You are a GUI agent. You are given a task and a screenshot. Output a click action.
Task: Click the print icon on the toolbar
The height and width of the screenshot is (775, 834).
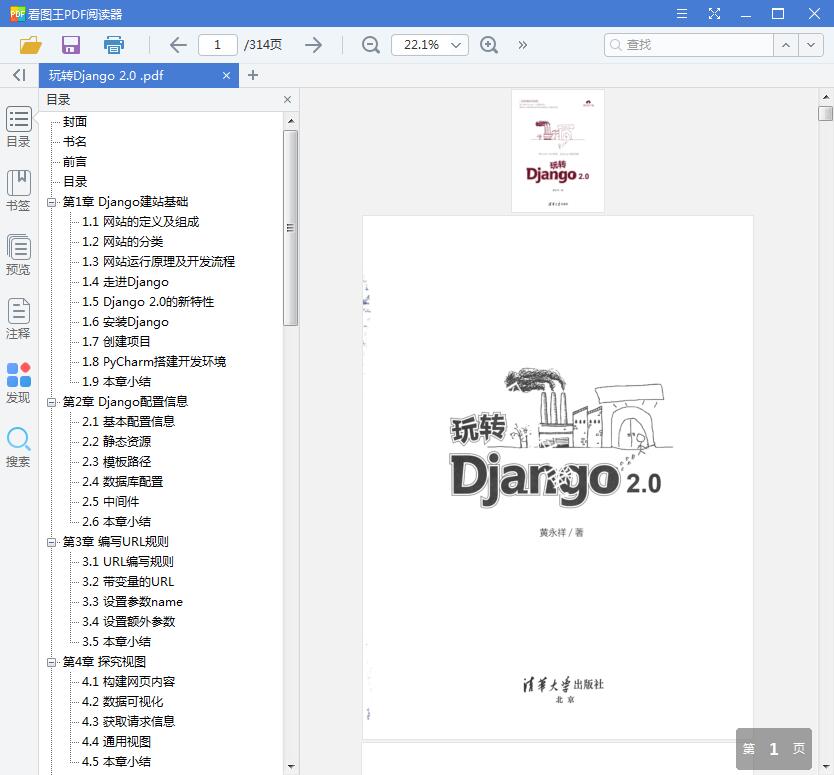point(113,45)
